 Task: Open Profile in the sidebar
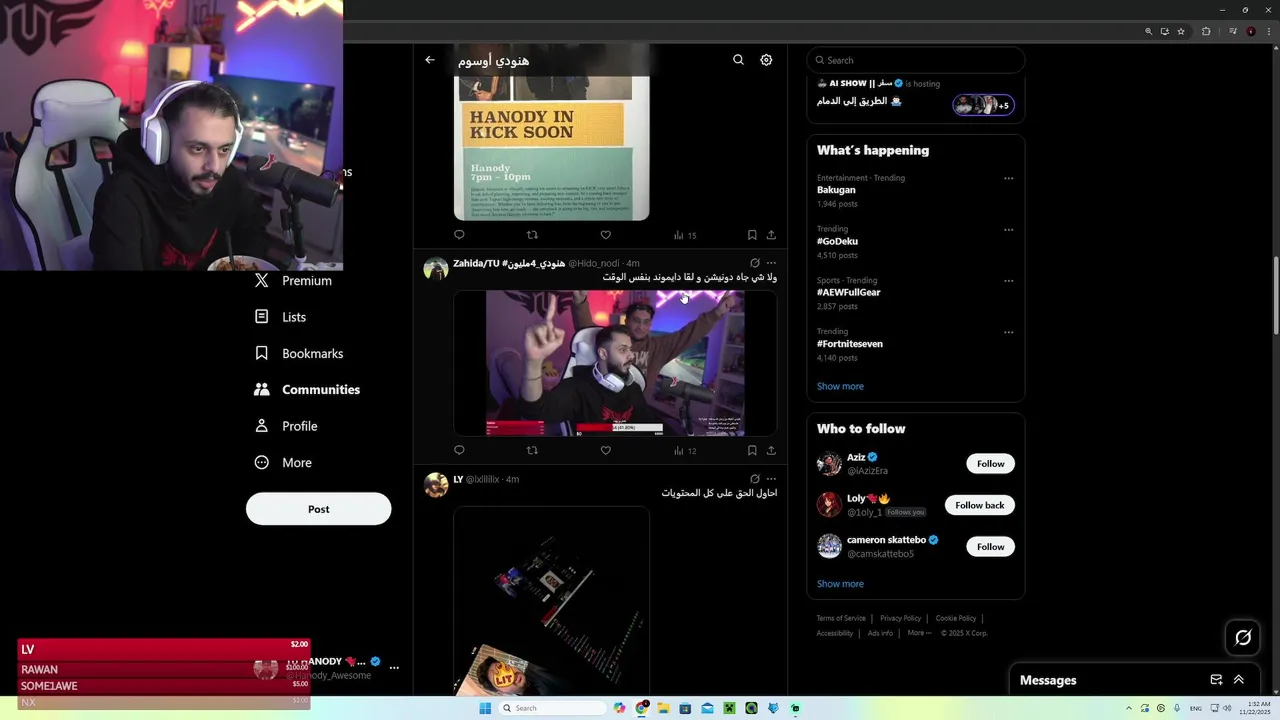[286, 426]
